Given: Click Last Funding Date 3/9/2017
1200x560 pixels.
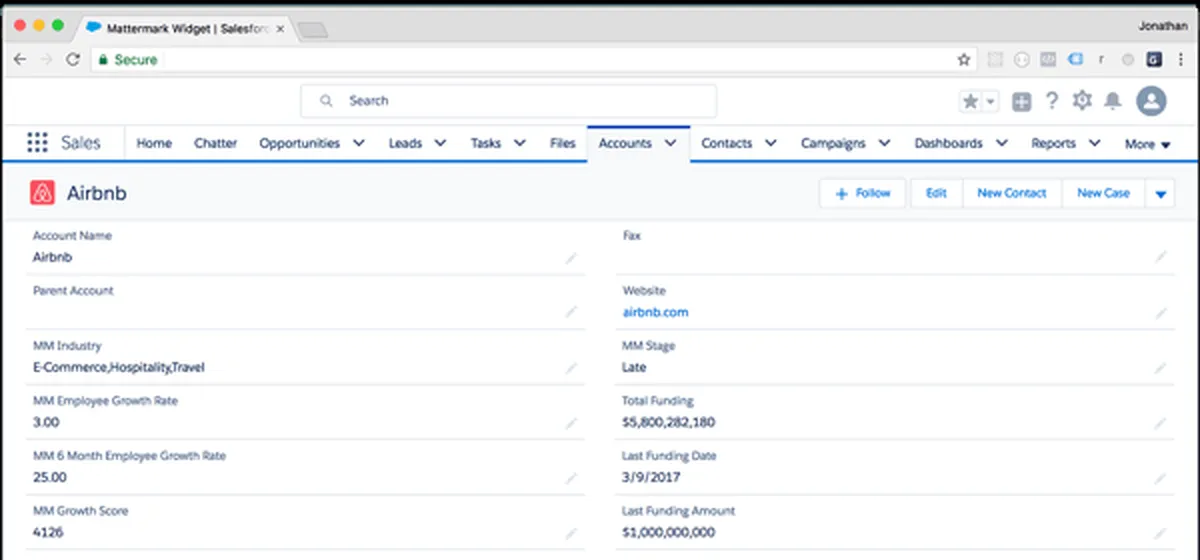Looking at the screenshot, I should click(652, 477).
